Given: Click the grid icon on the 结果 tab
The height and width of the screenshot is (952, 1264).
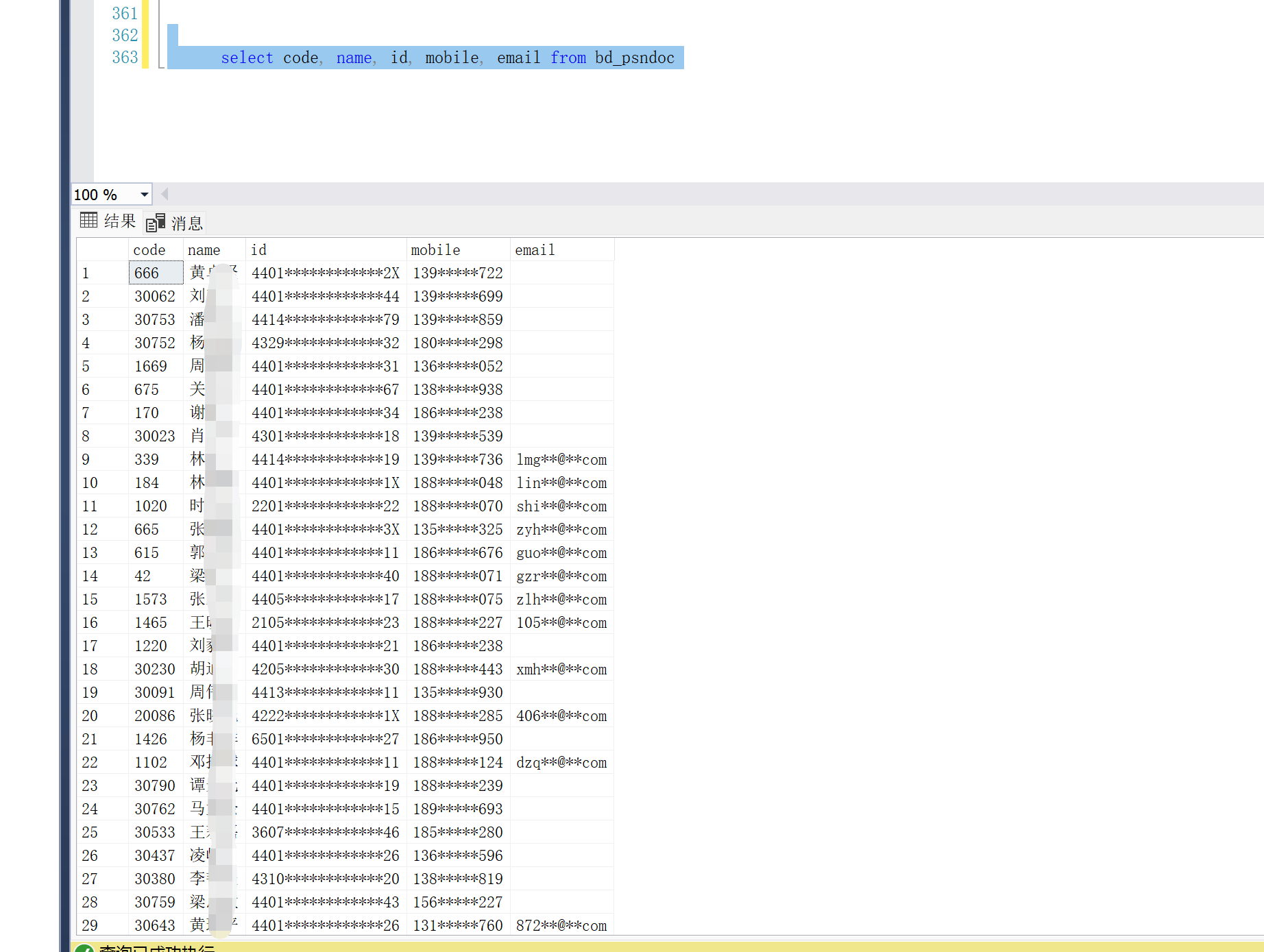Looking at the screenshot, I should (x=88, y=220).
